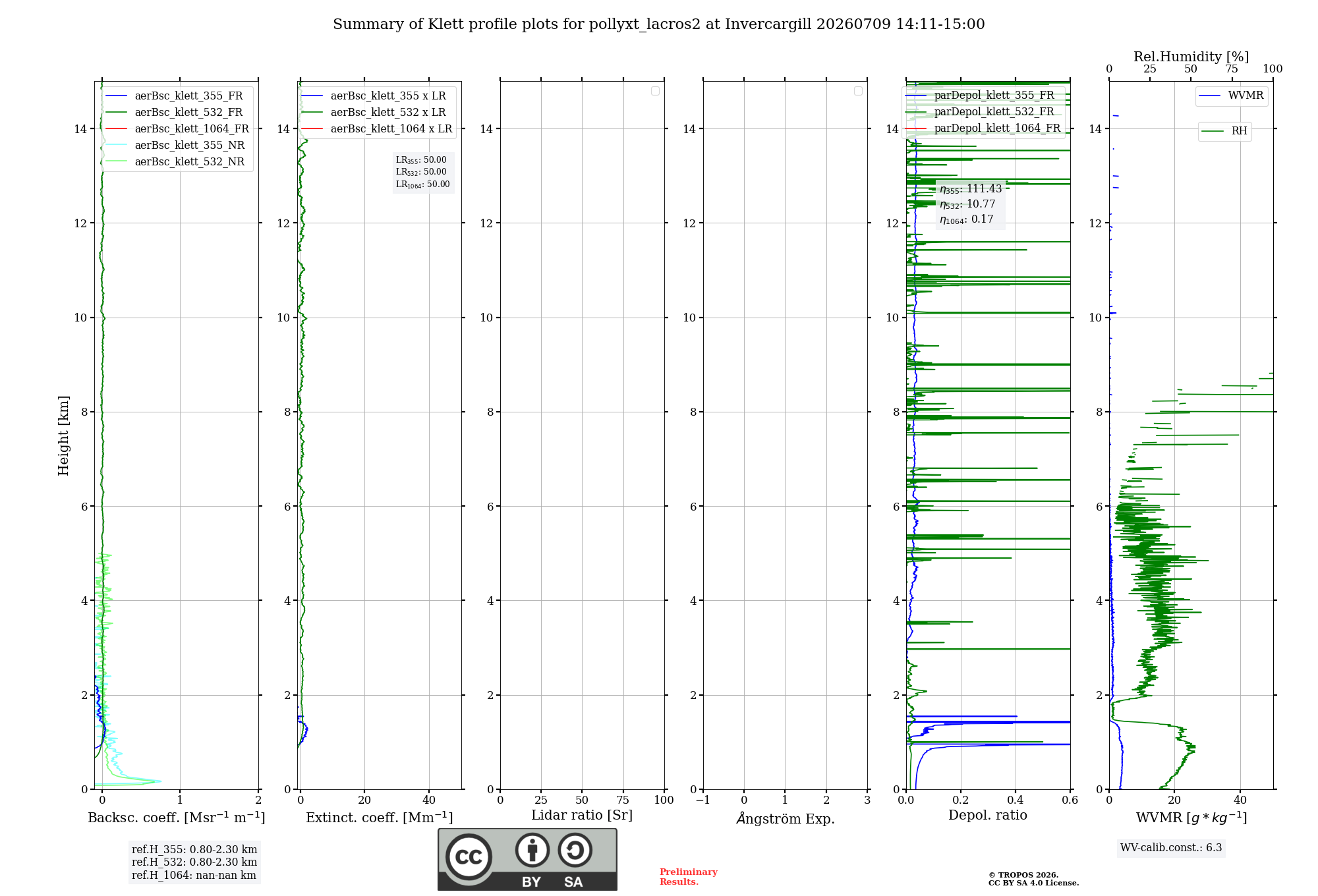Click the blue aerBsc_klett_355_FR legend line
Screen dimensions: 1318x896
pyautogui.click(x=116, y=96)
